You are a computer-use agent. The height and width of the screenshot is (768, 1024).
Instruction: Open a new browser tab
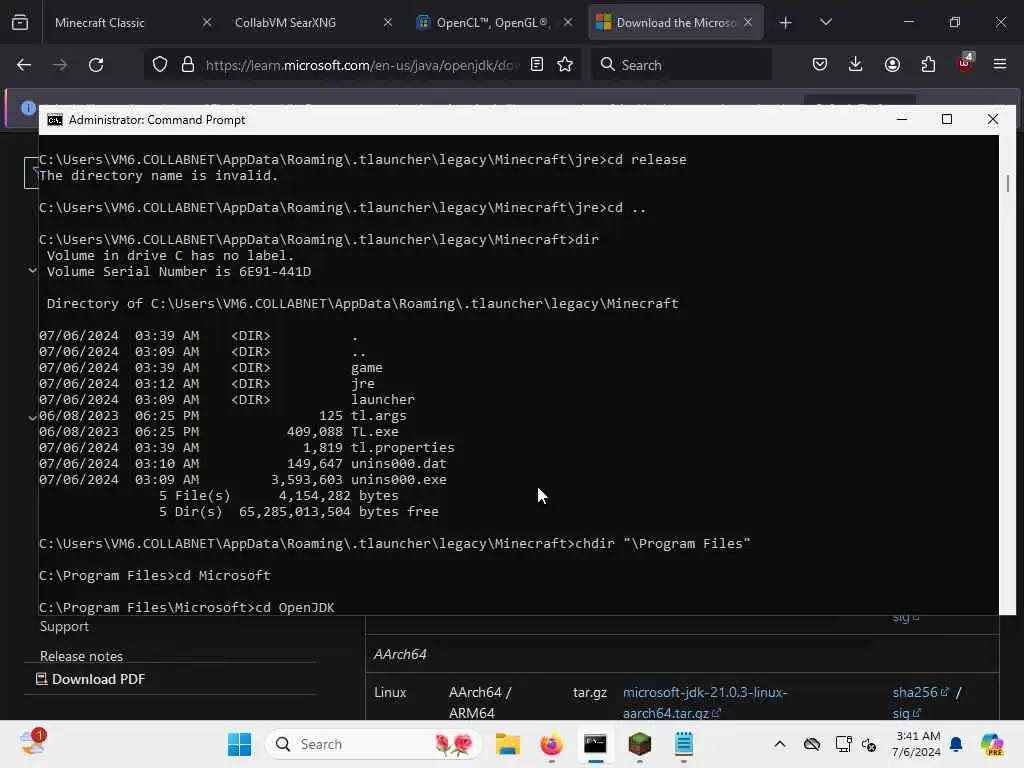[x=786, y=23]
